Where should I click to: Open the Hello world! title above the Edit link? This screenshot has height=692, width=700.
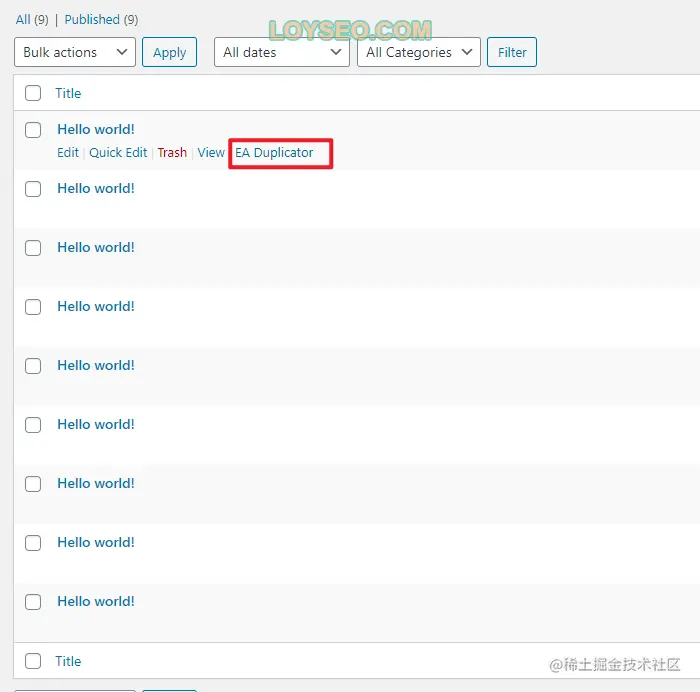(x=96, y=129)
